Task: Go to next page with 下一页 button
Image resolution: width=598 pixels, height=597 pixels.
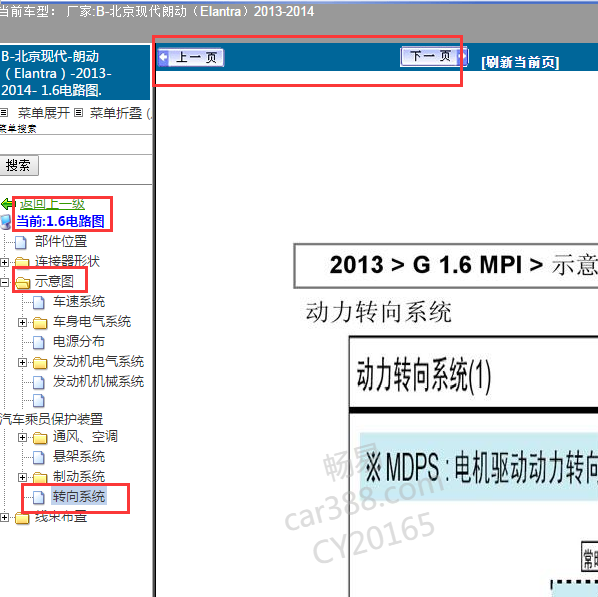Action: point(434,56)
